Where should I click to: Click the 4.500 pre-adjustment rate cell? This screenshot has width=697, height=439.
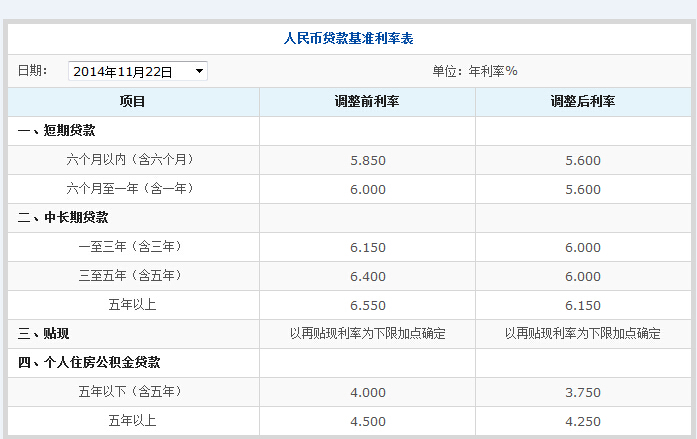(367, 421)
